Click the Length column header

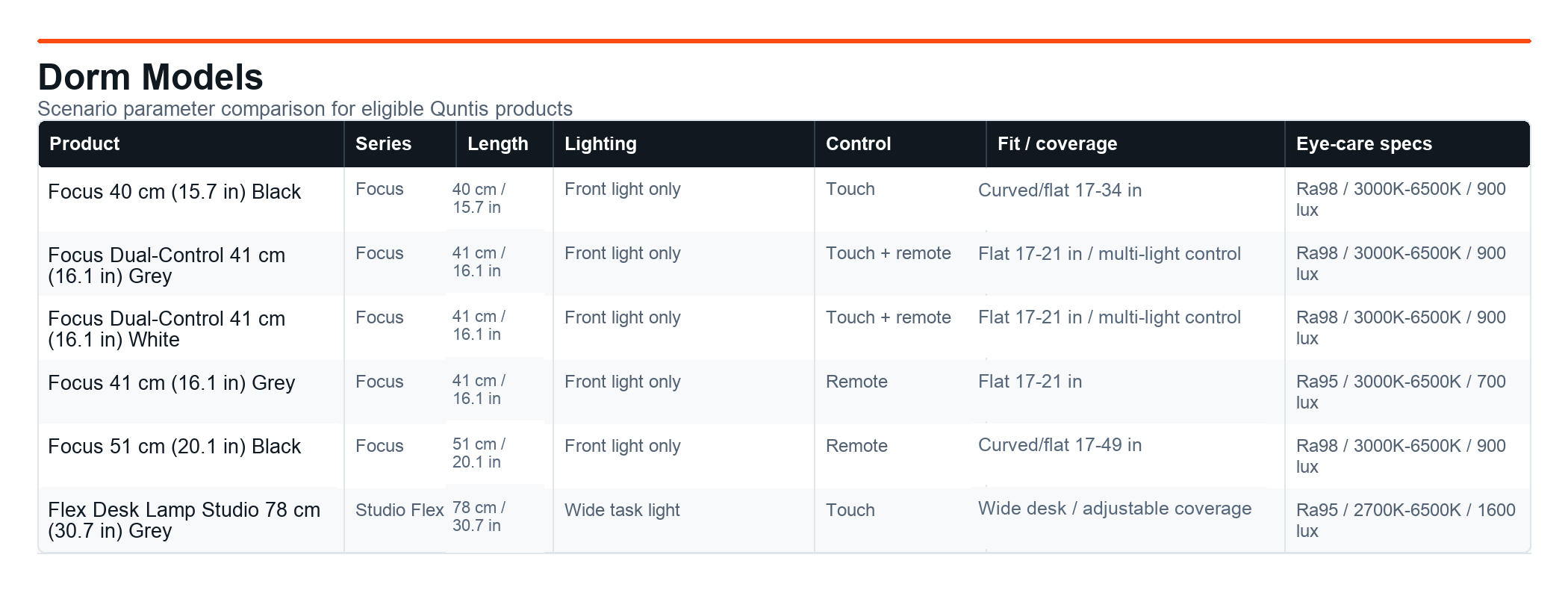tap(505, 144)
